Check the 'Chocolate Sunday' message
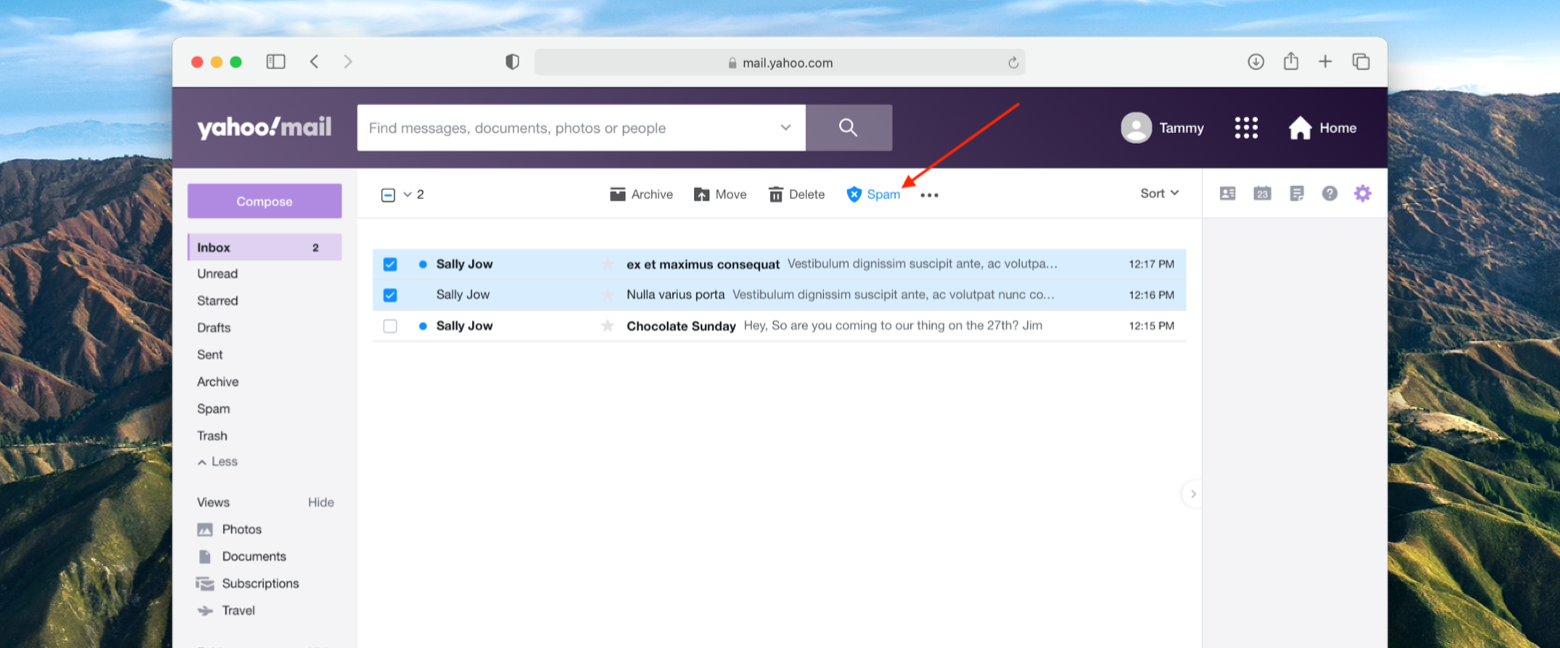This screenshot has width=1560, height=648. (x=390, y=326)
